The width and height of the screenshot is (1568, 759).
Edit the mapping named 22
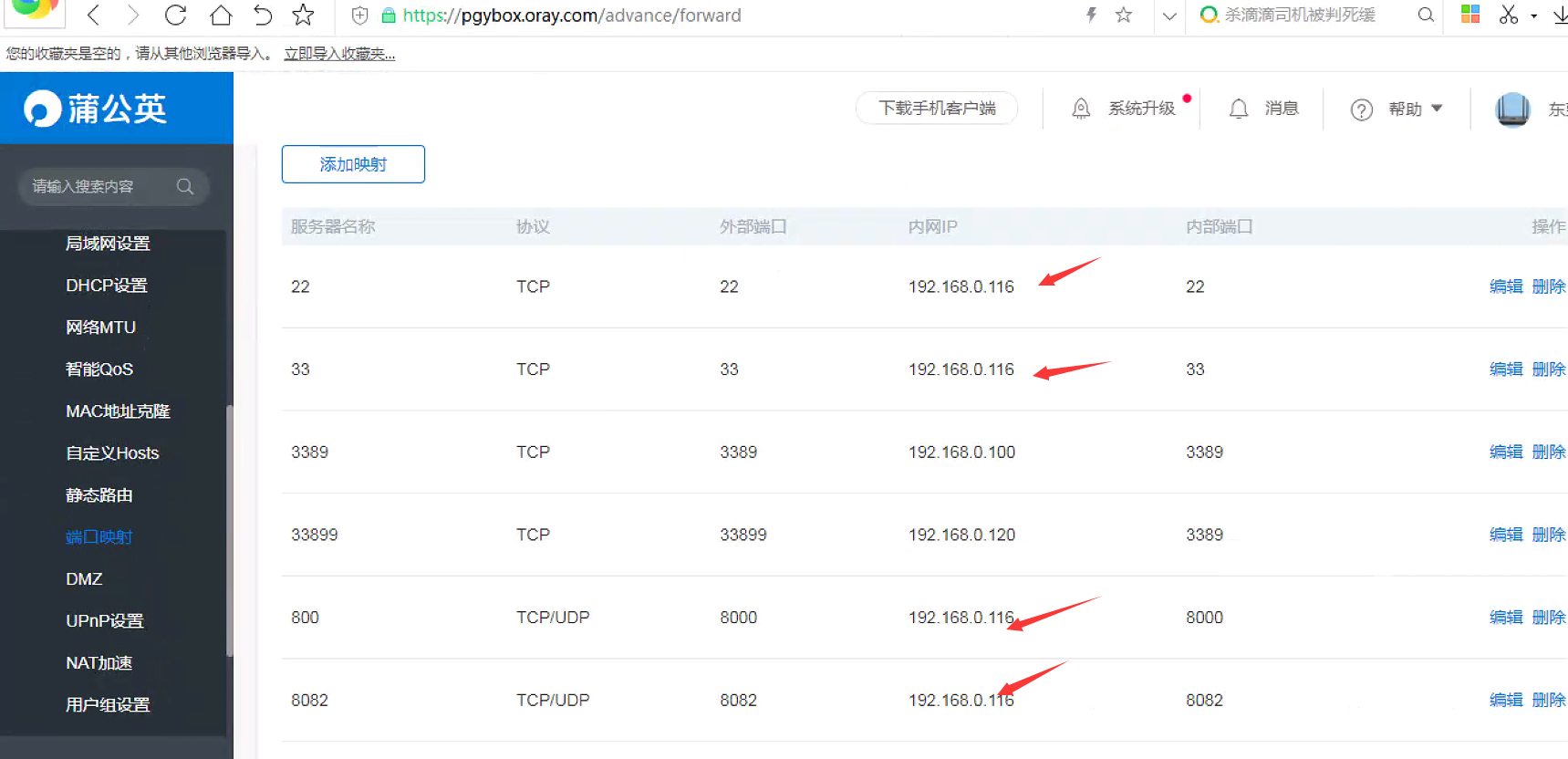pos(1506,286)
